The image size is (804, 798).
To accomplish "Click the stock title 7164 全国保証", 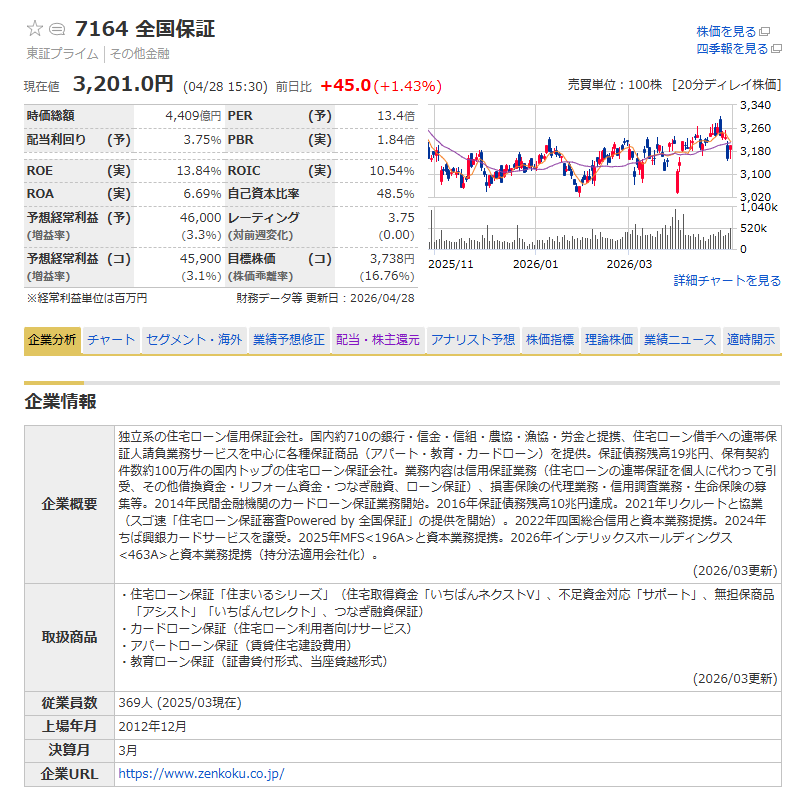I will (145, 29).
